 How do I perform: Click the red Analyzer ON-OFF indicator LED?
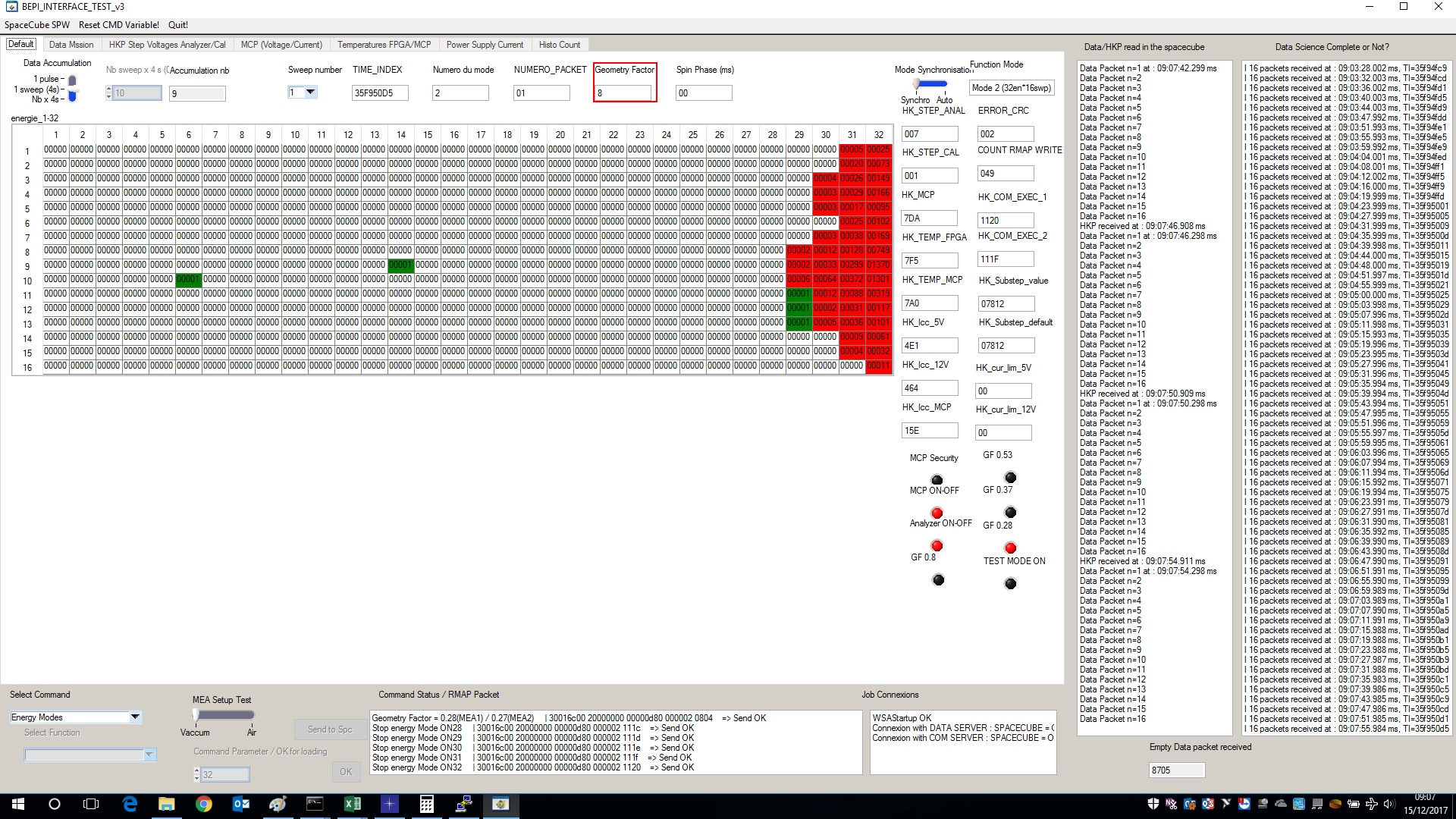pos(937,546)
